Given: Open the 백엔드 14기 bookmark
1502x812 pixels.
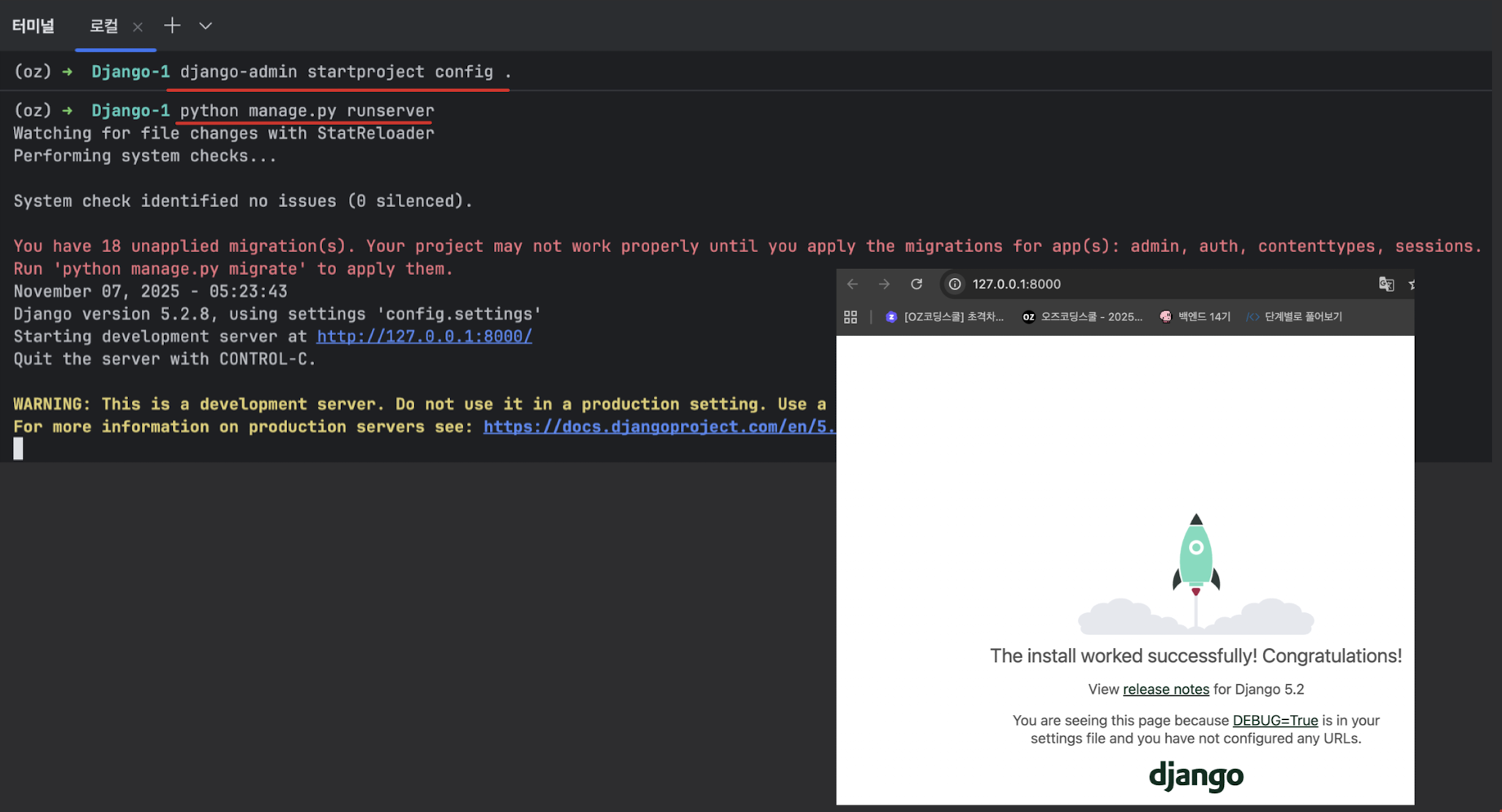Looking at the screenshot, I should pyautogui.click(x=1195, y=316).
